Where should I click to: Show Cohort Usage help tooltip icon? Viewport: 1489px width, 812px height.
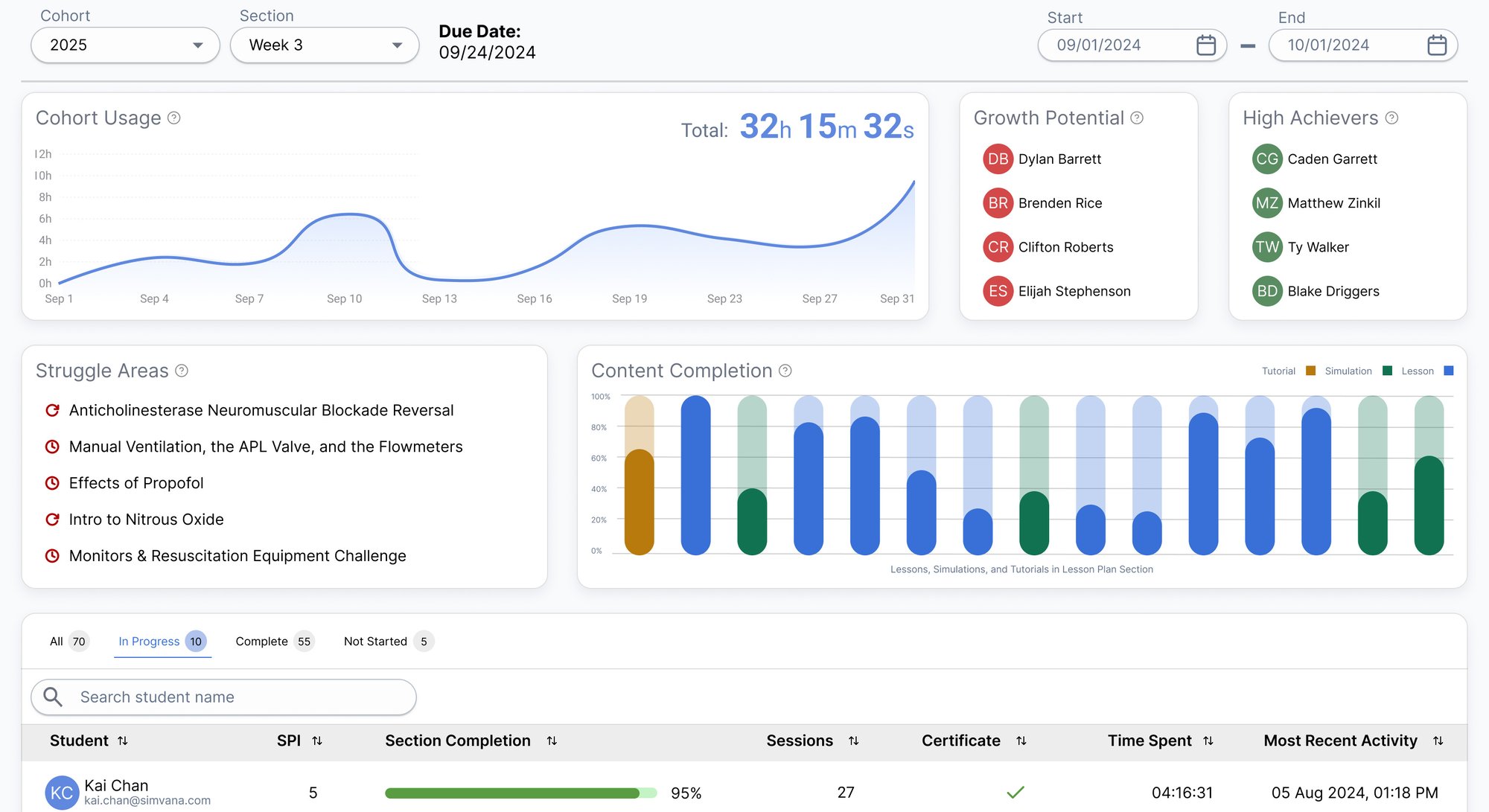coord(174,118)
